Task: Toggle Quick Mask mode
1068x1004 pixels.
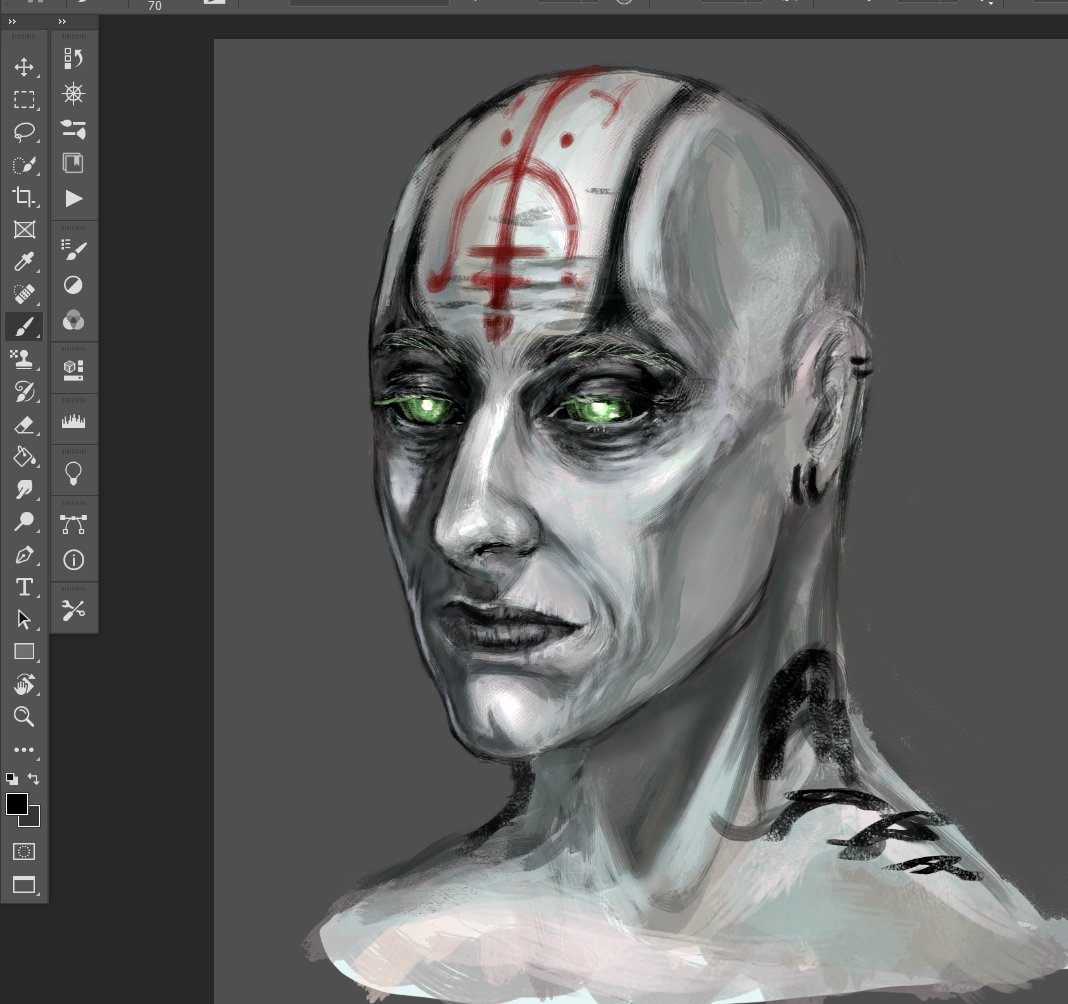Action: 24,851
